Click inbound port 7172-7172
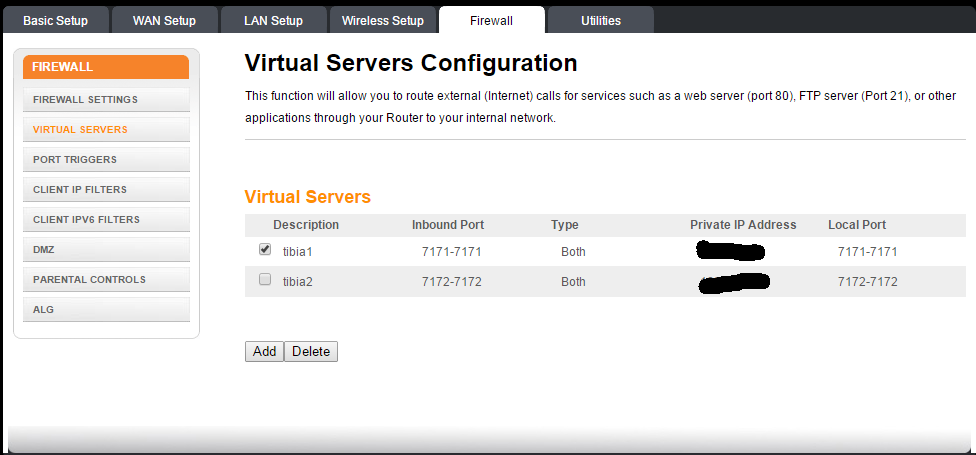The image size is (976, 455). coord(452,282)
